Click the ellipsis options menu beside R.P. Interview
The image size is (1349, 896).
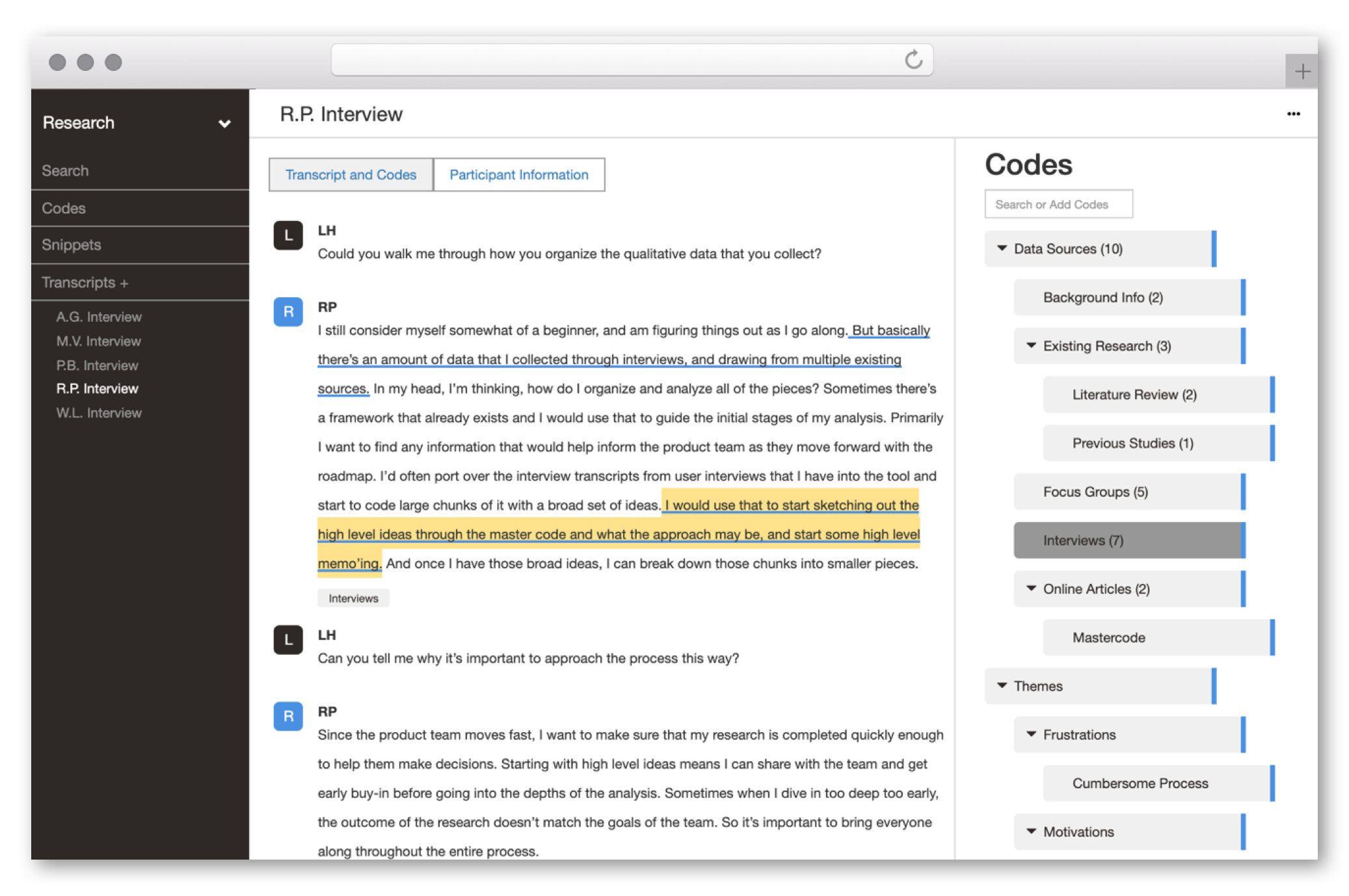1294,114
